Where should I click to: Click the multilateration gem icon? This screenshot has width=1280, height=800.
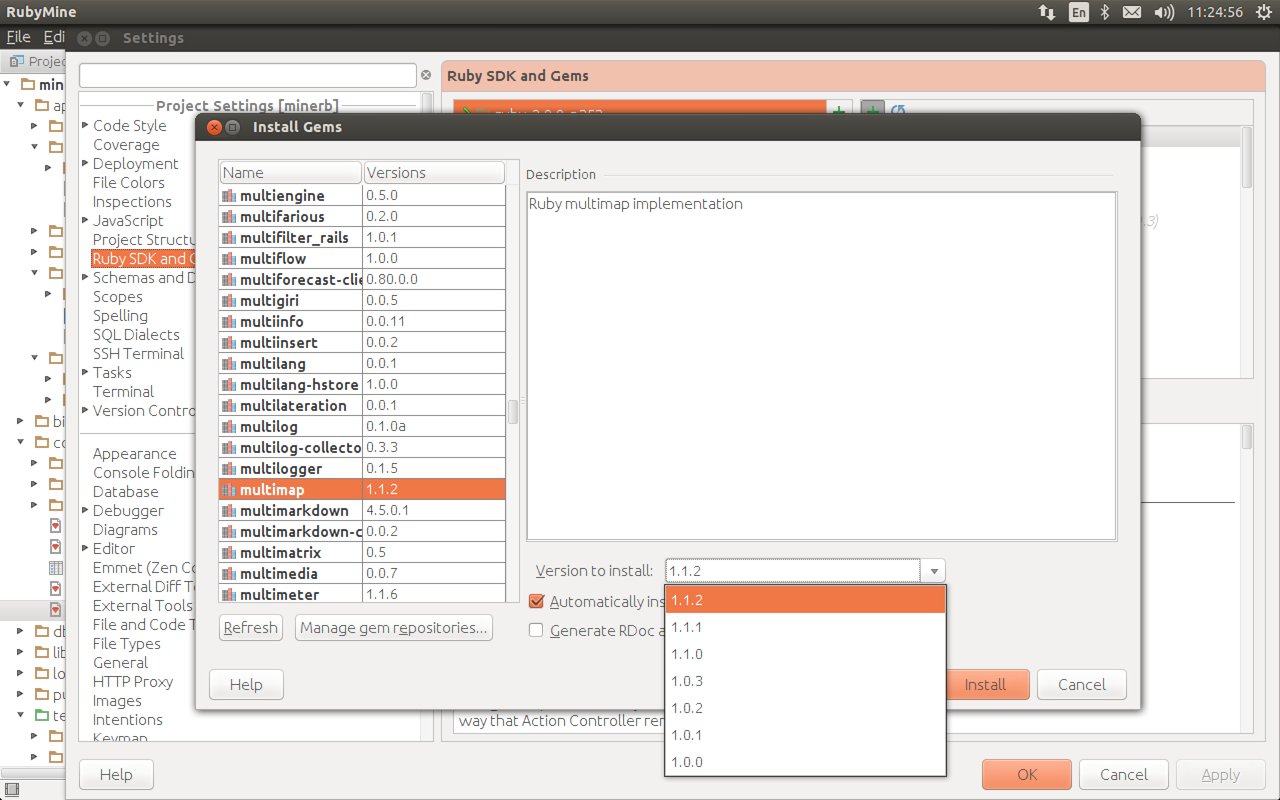click(229, 406)
